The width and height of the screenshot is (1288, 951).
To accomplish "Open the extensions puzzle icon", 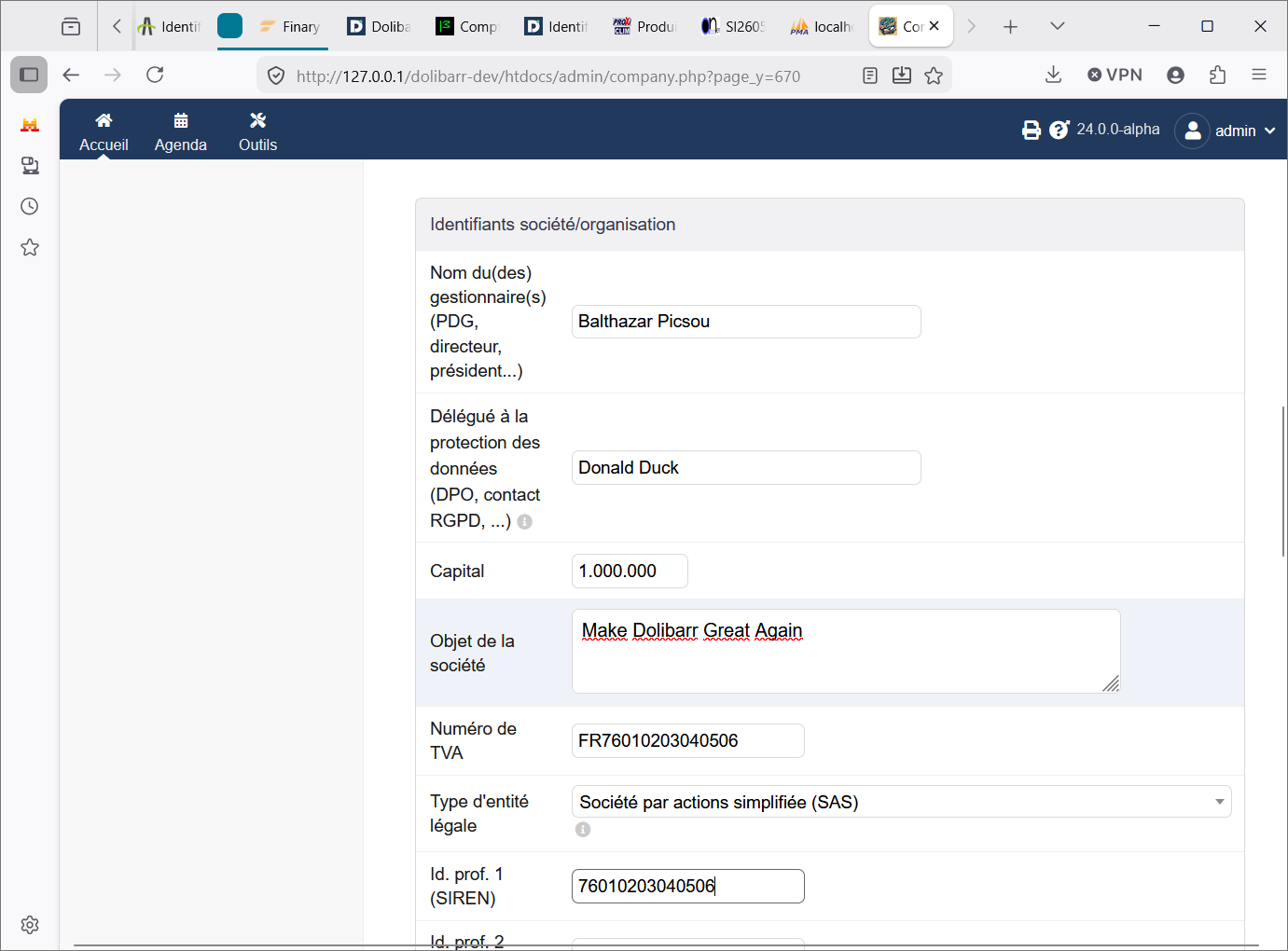I will tap(1217, 75).
